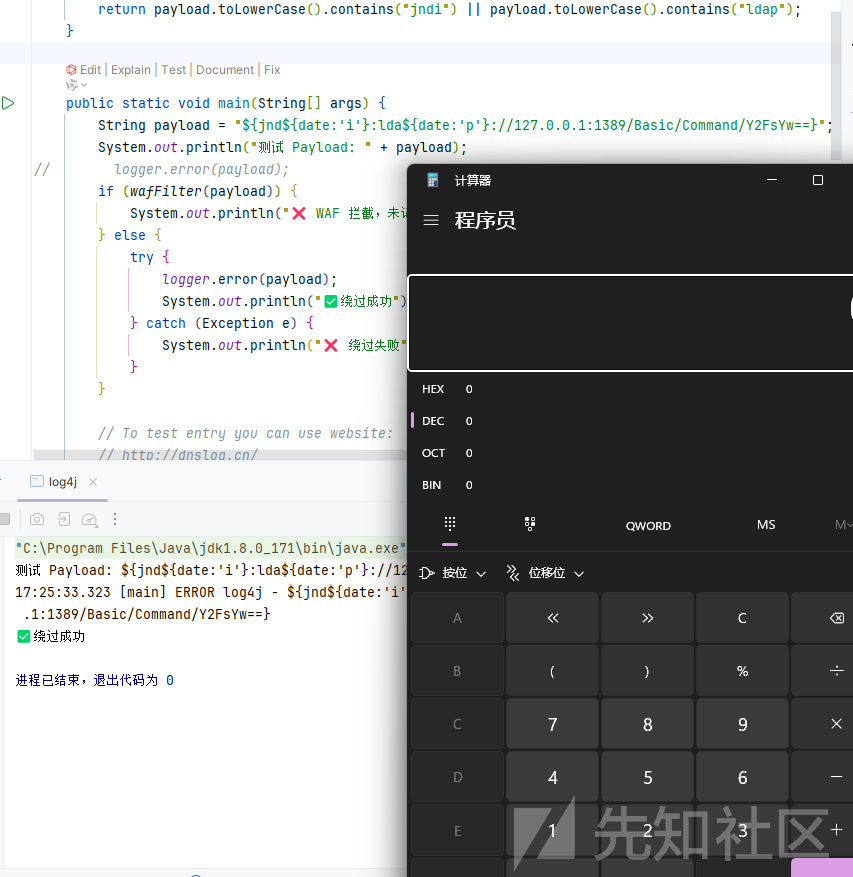Click the Edit inline action link
Viewport: 853px width, 877px height.
click(90, 70)
